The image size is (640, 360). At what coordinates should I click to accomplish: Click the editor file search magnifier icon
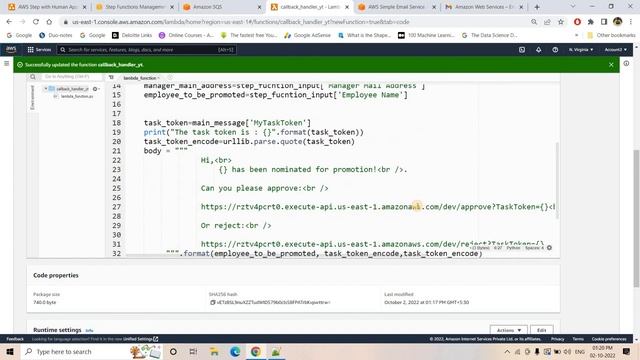click(x=33, y=77)
